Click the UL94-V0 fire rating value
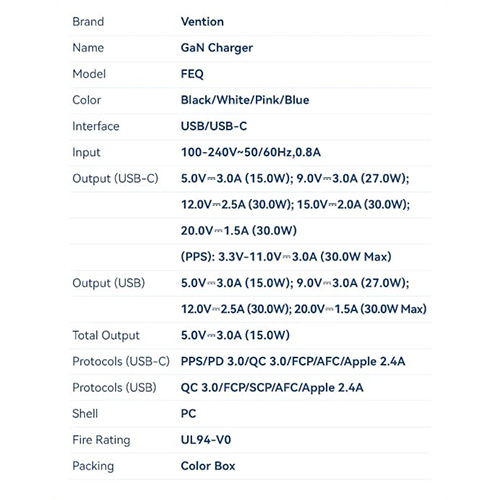The image size is (500, 500). click(206, 440)
